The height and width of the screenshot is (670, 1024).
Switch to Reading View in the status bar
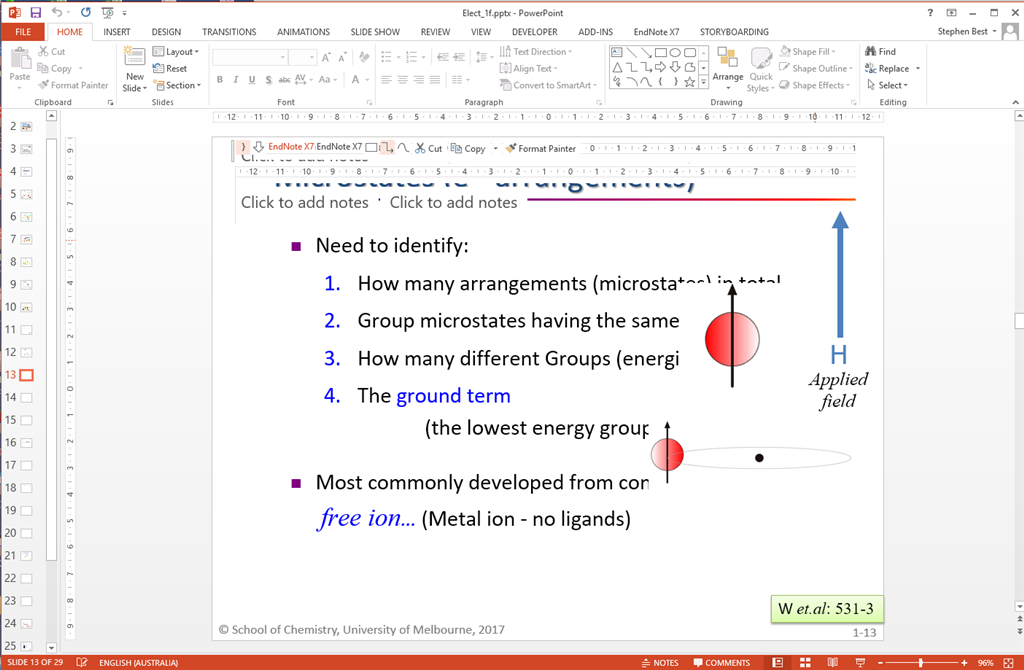pyautogui.click(x=832, y=662)
